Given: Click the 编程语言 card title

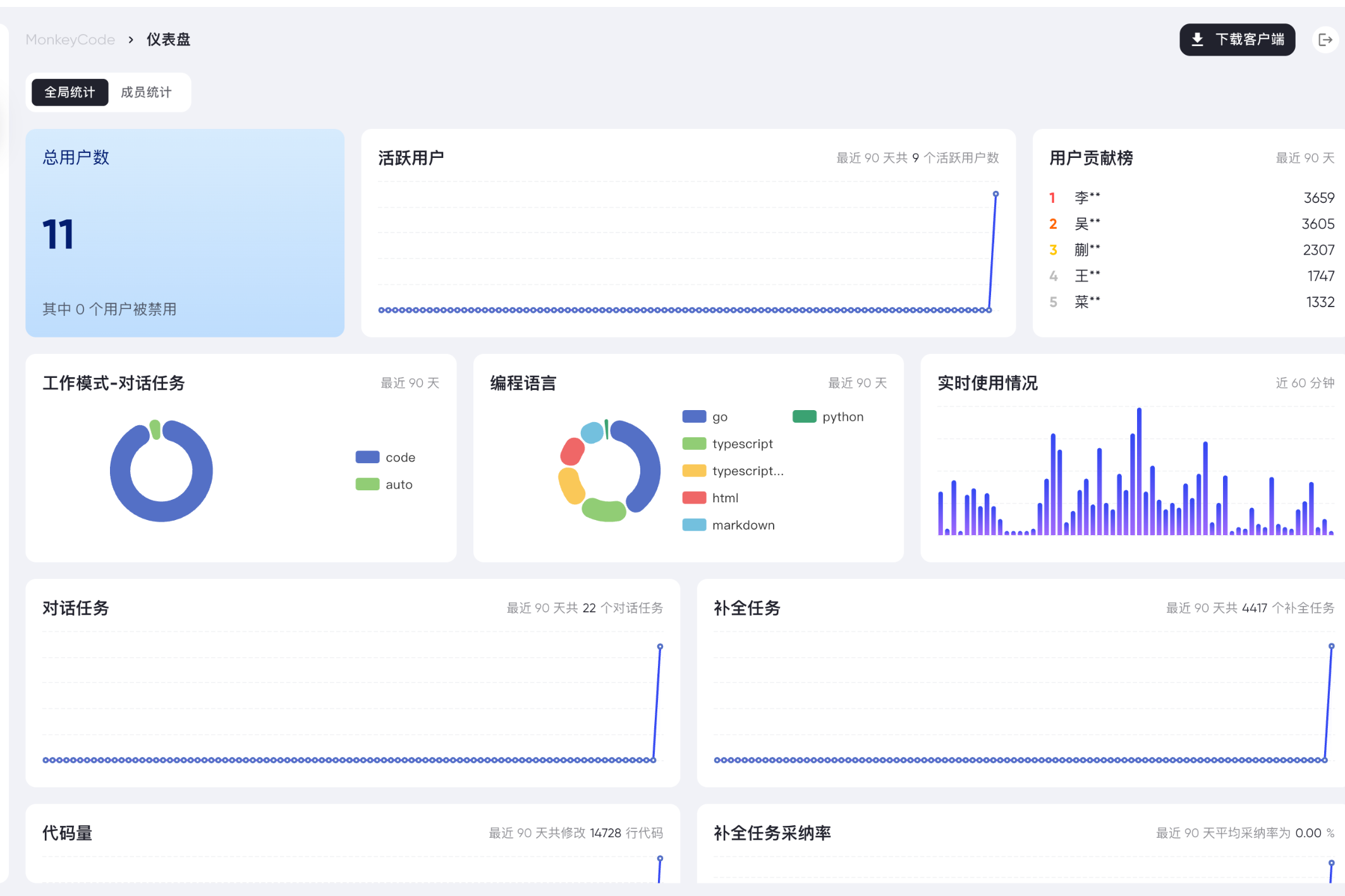Looking at the screenshot, I should pos(523,383).
